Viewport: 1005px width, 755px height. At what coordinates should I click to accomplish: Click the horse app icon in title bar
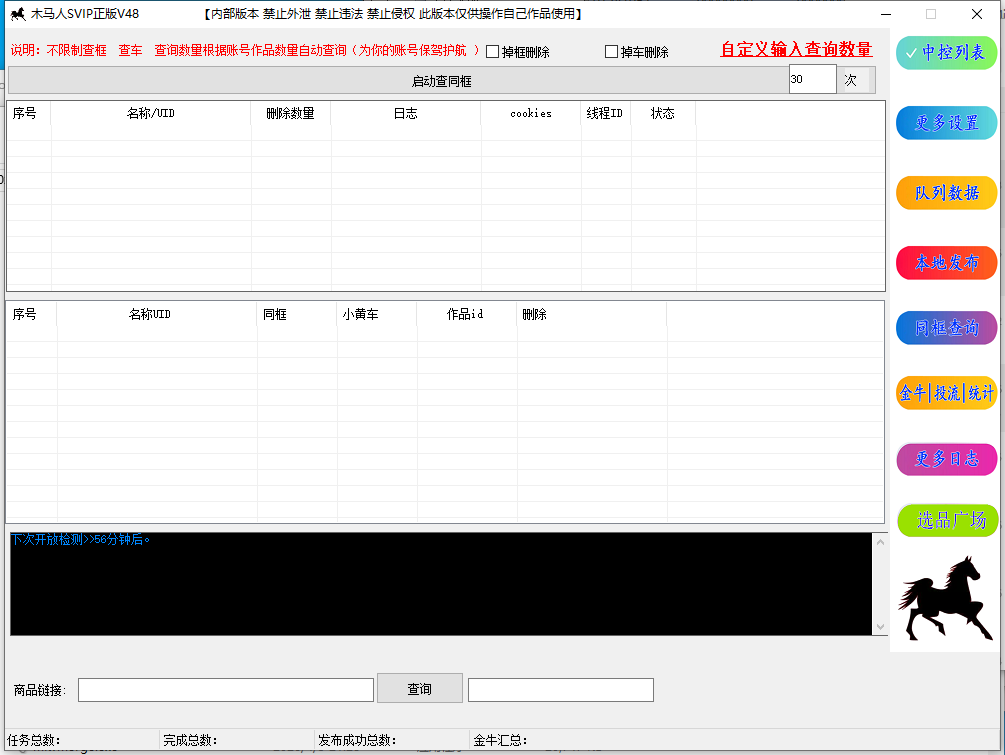(x=18, y=13)
